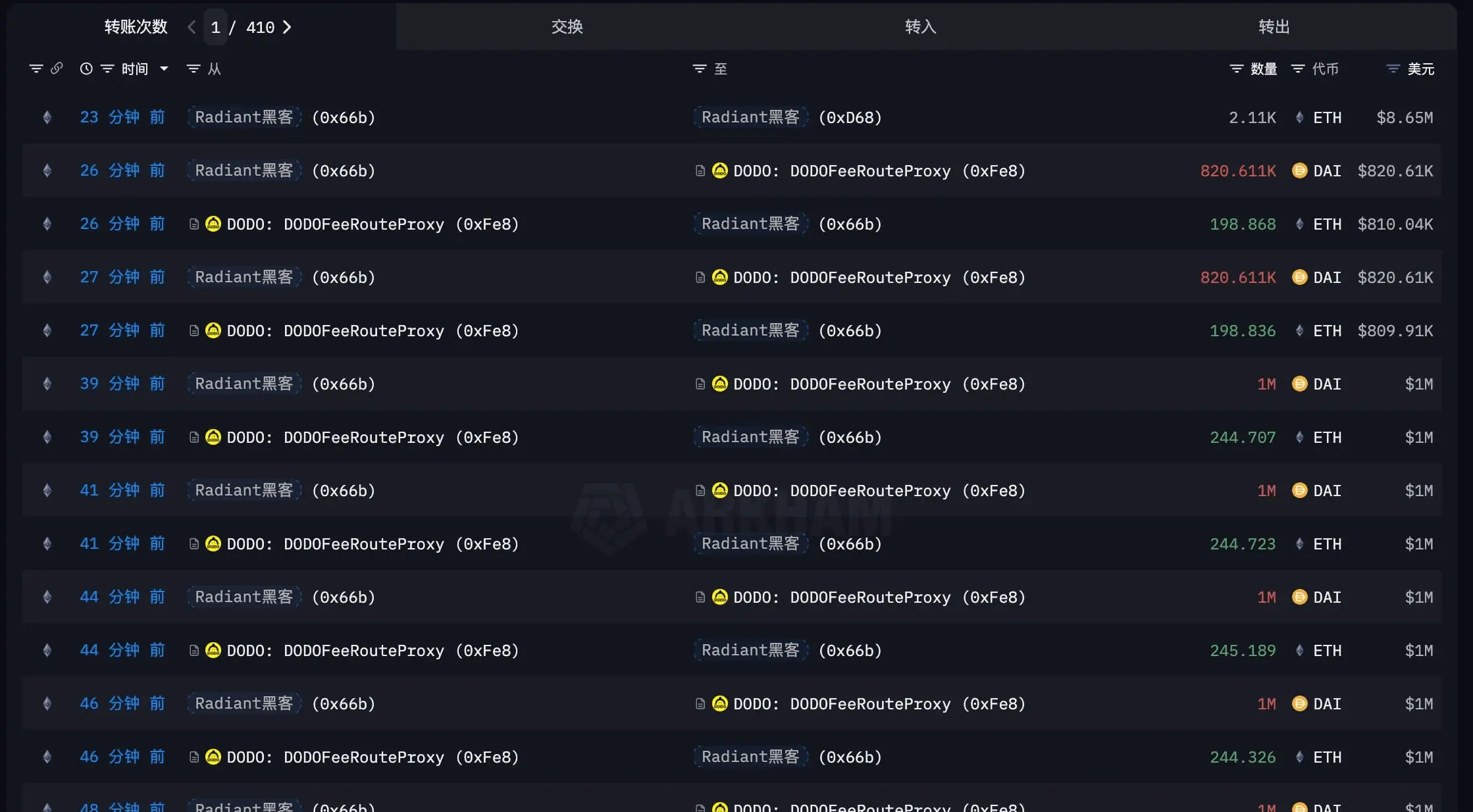
Task: Click the Ethereum chain icon in the 23 分钟 row
Action: [47, 117]
